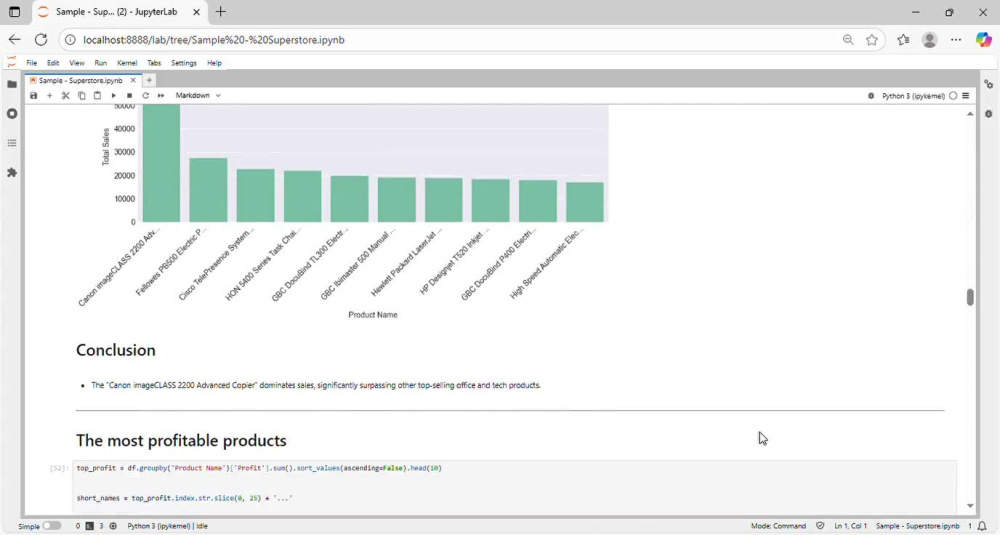The height and width of the screenshot is (535, 1000).
Task: Open the Edit menu
Action: (x=53, y=63)
